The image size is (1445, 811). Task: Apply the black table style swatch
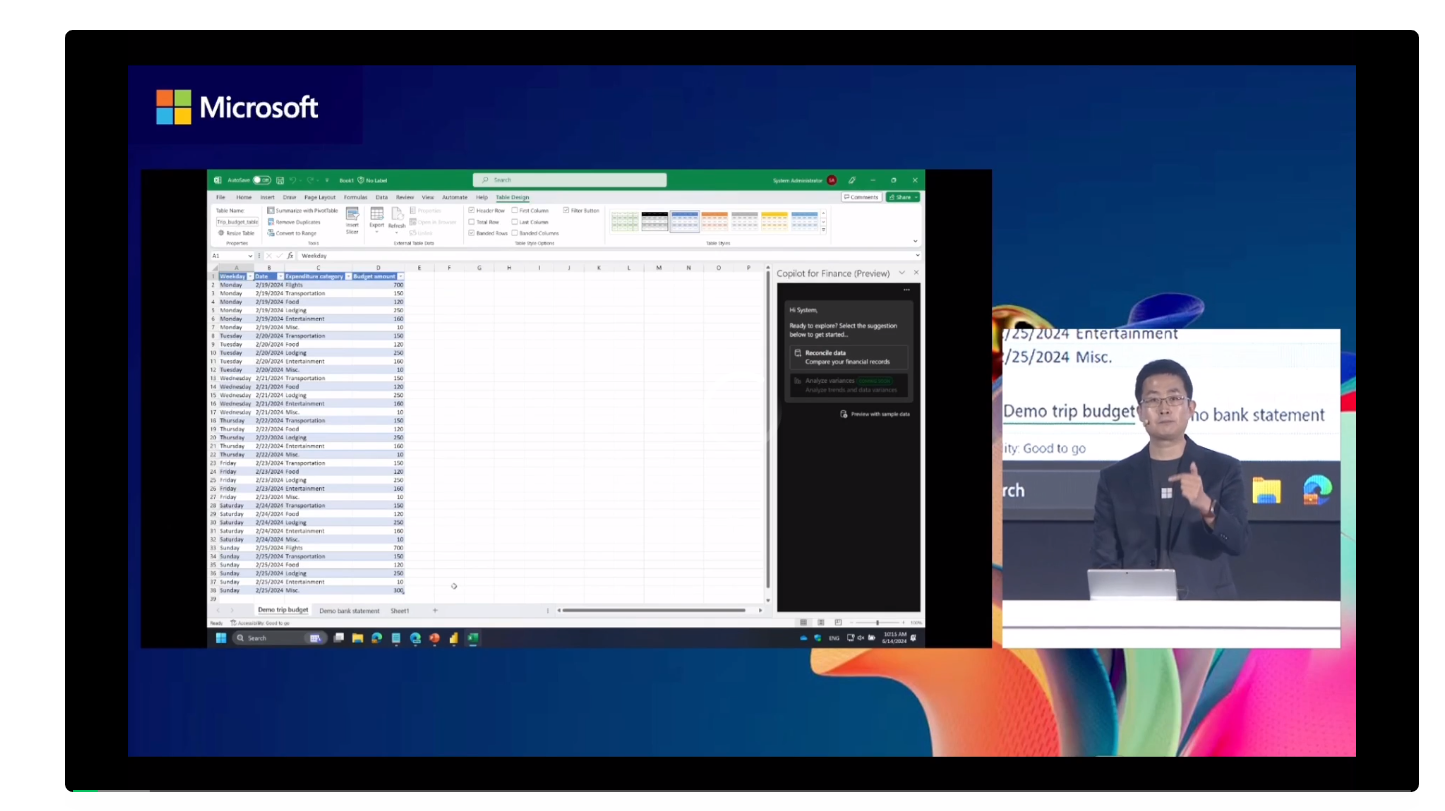tap(655, 220)
